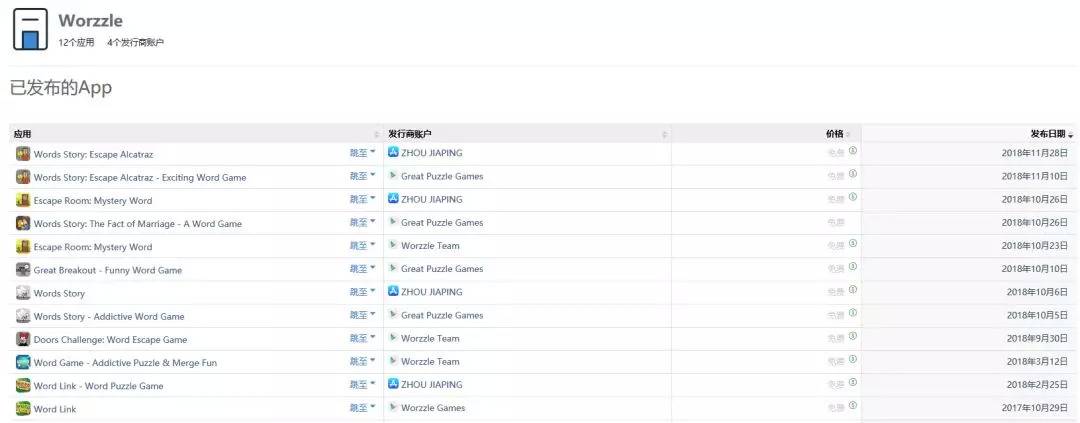Sort table by 应用 column header
Image resolution: width=1080 pixels, height=423 pixels.
click(196, 134)
